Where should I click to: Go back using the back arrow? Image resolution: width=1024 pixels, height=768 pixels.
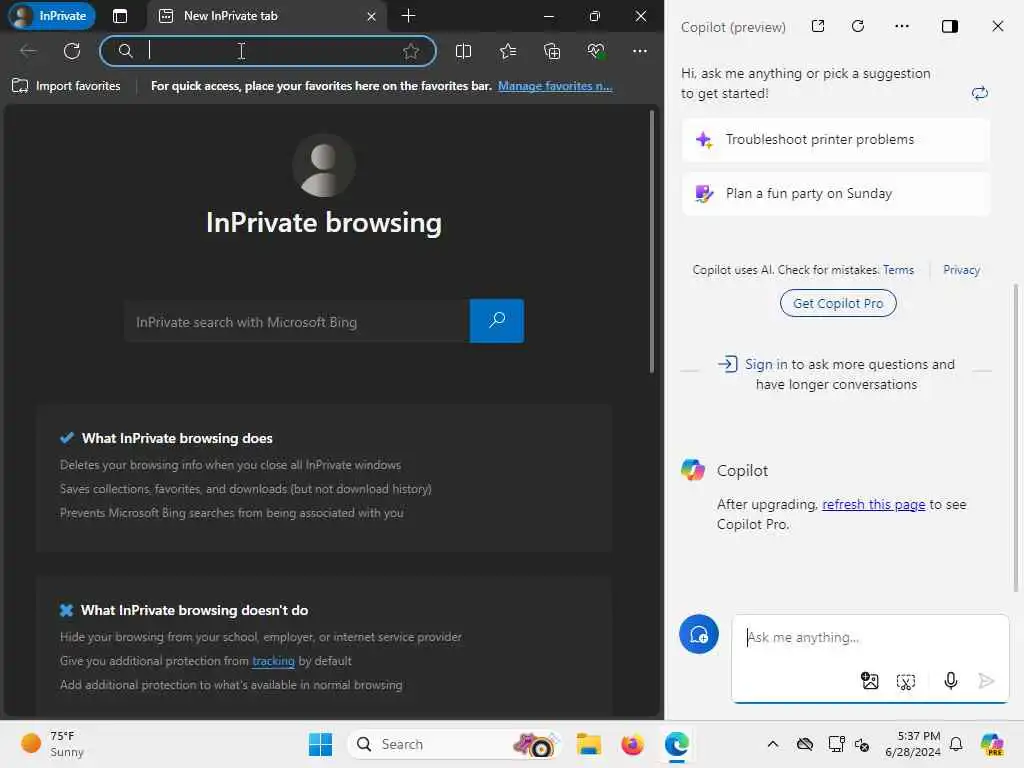point(28,51)
